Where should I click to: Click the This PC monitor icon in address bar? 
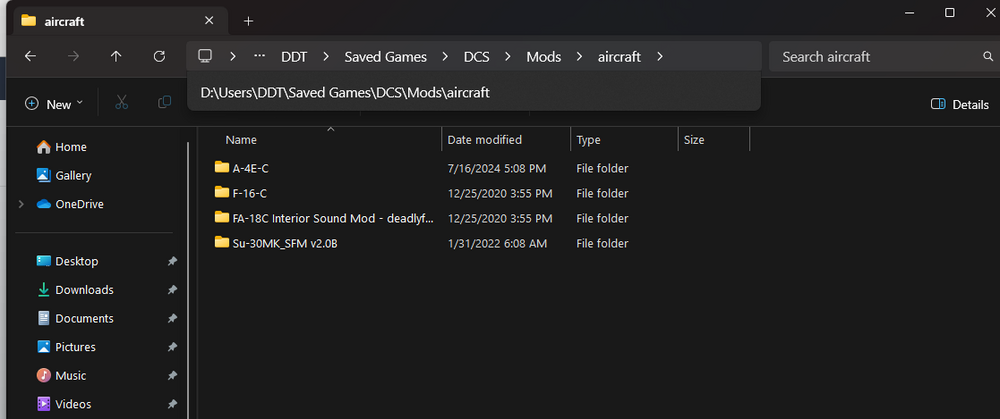pyautogui.click(x=205, y=56)
